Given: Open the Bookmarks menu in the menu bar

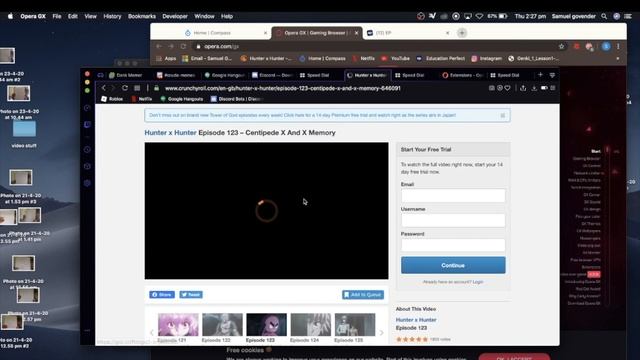Looking at the screenshot, I should click(x=142, y=16).
